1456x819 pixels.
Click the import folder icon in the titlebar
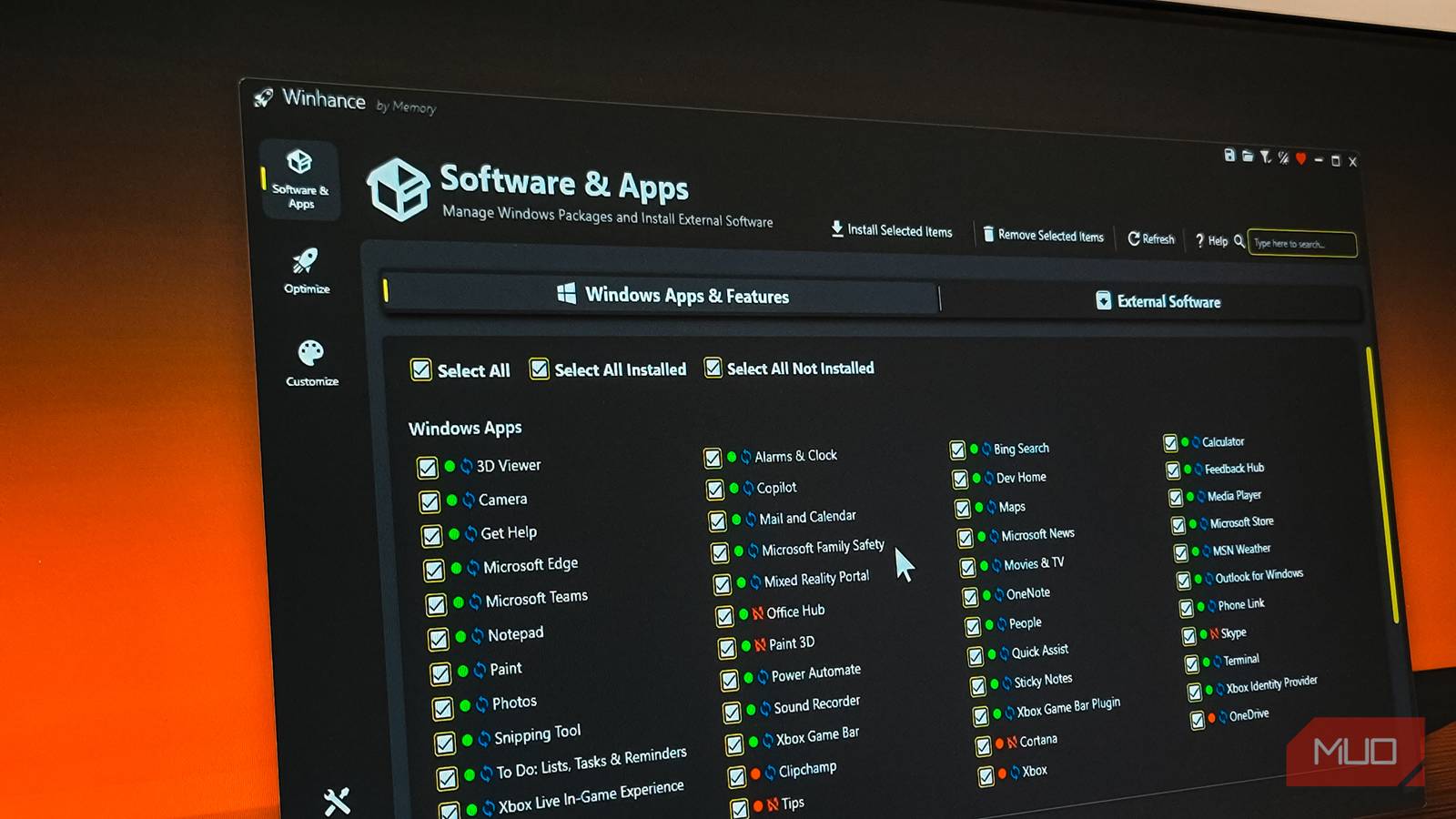(x=1249, y=157)
